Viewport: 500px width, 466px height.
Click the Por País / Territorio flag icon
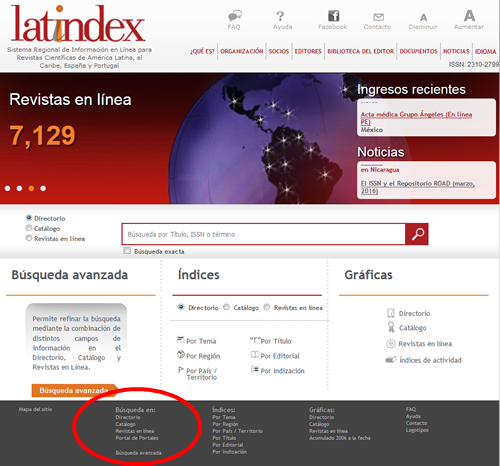(181, 369)
